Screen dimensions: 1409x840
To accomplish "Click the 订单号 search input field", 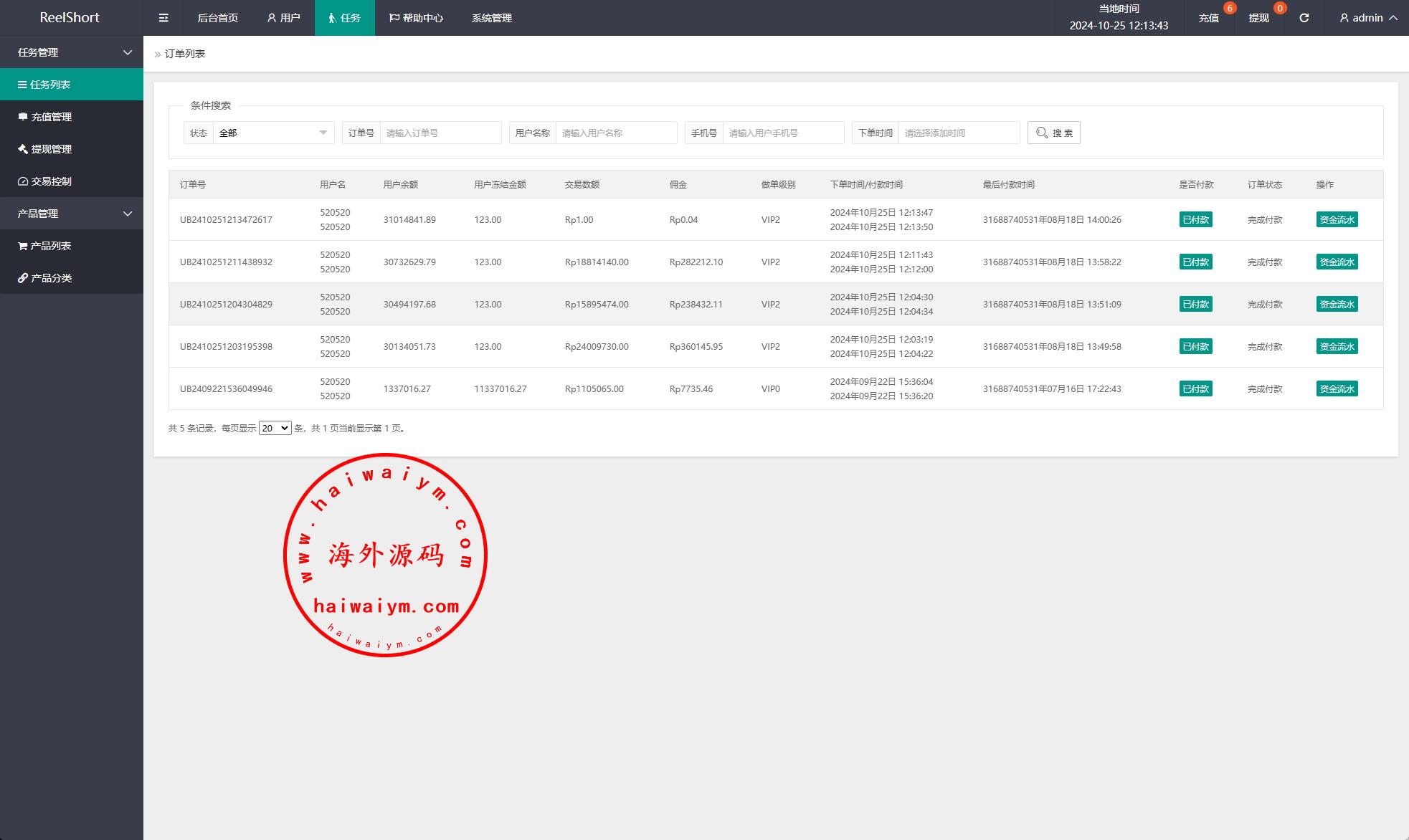I will [440, 133].
